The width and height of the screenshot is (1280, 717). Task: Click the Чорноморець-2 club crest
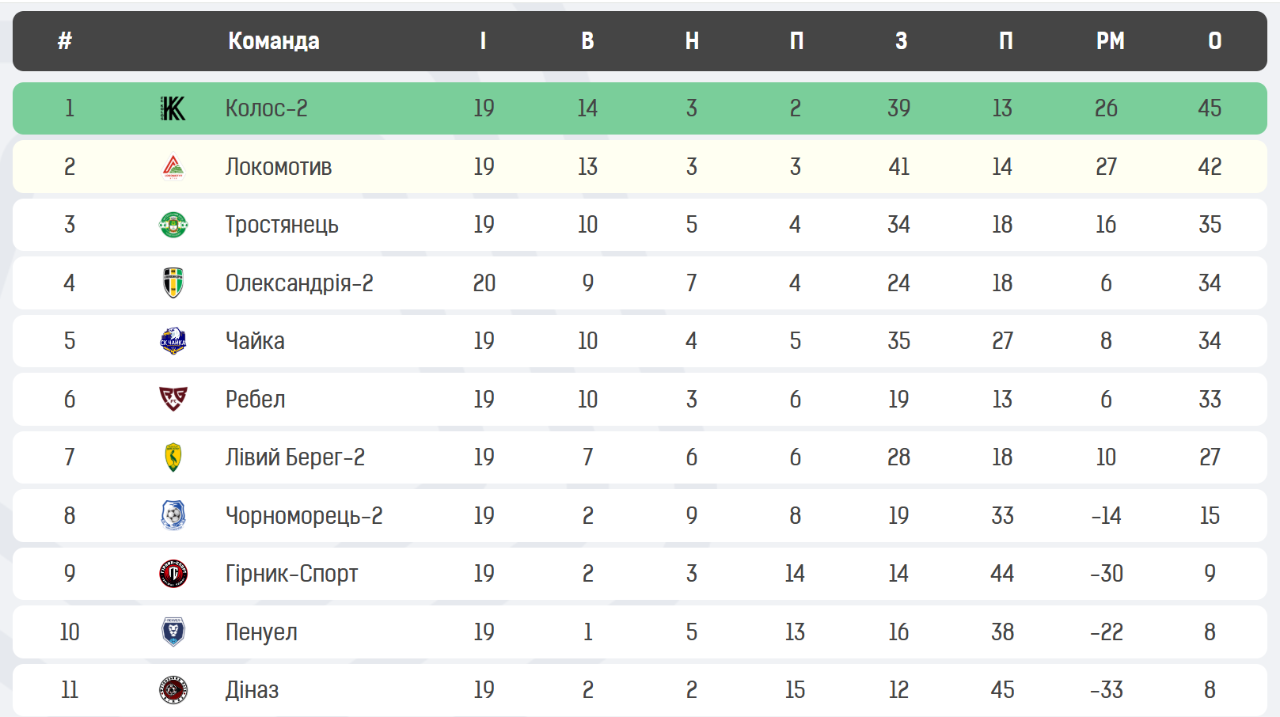tap(173, 515)
